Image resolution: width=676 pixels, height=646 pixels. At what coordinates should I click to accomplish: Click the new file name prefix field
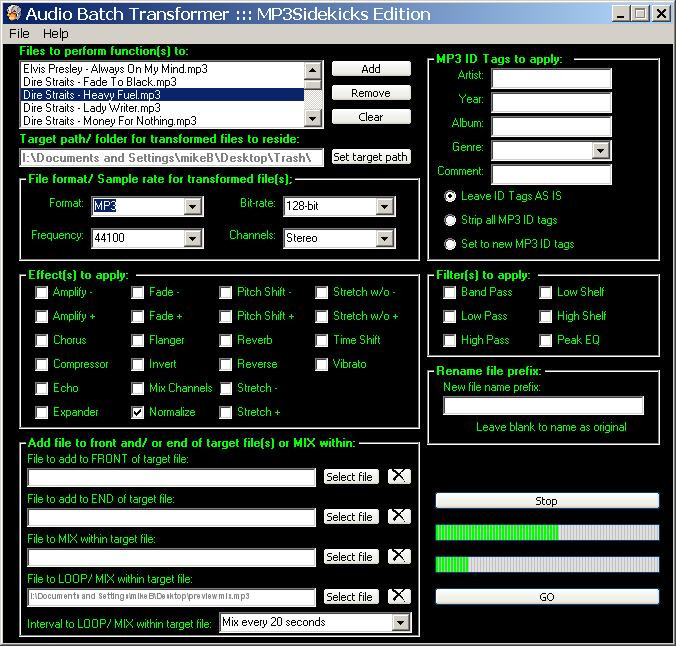[544, 406]
